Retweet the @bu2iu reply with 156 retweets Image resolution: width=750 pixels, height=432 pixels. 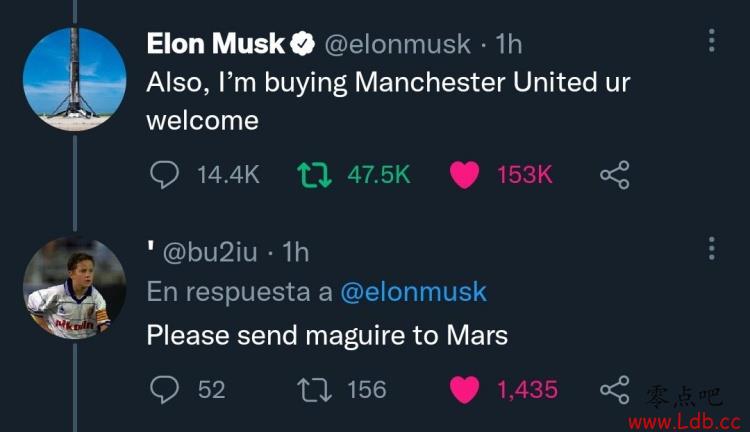pos(314,389)
